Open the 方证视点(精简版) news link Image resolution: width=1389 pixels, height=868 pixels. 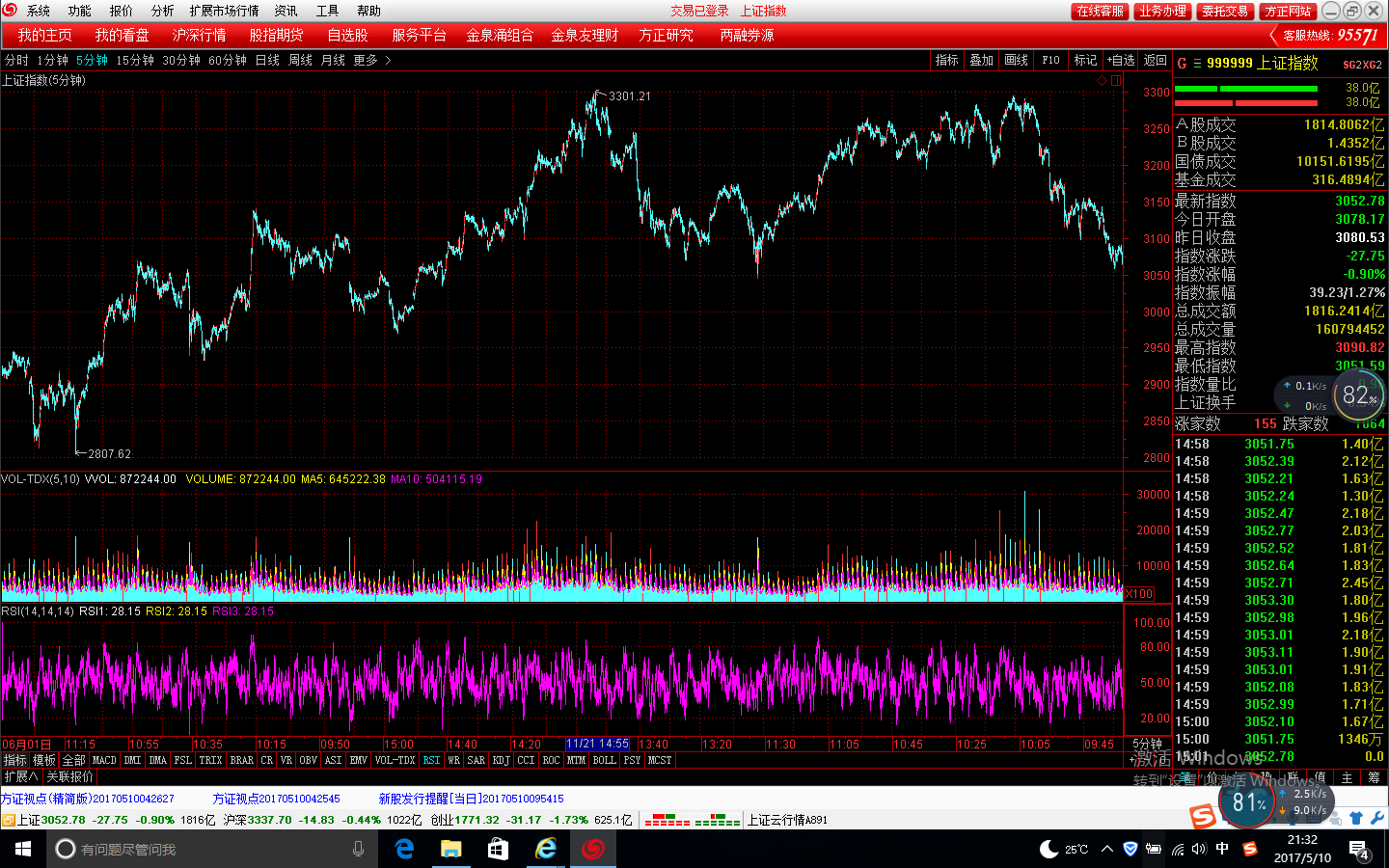88,799
